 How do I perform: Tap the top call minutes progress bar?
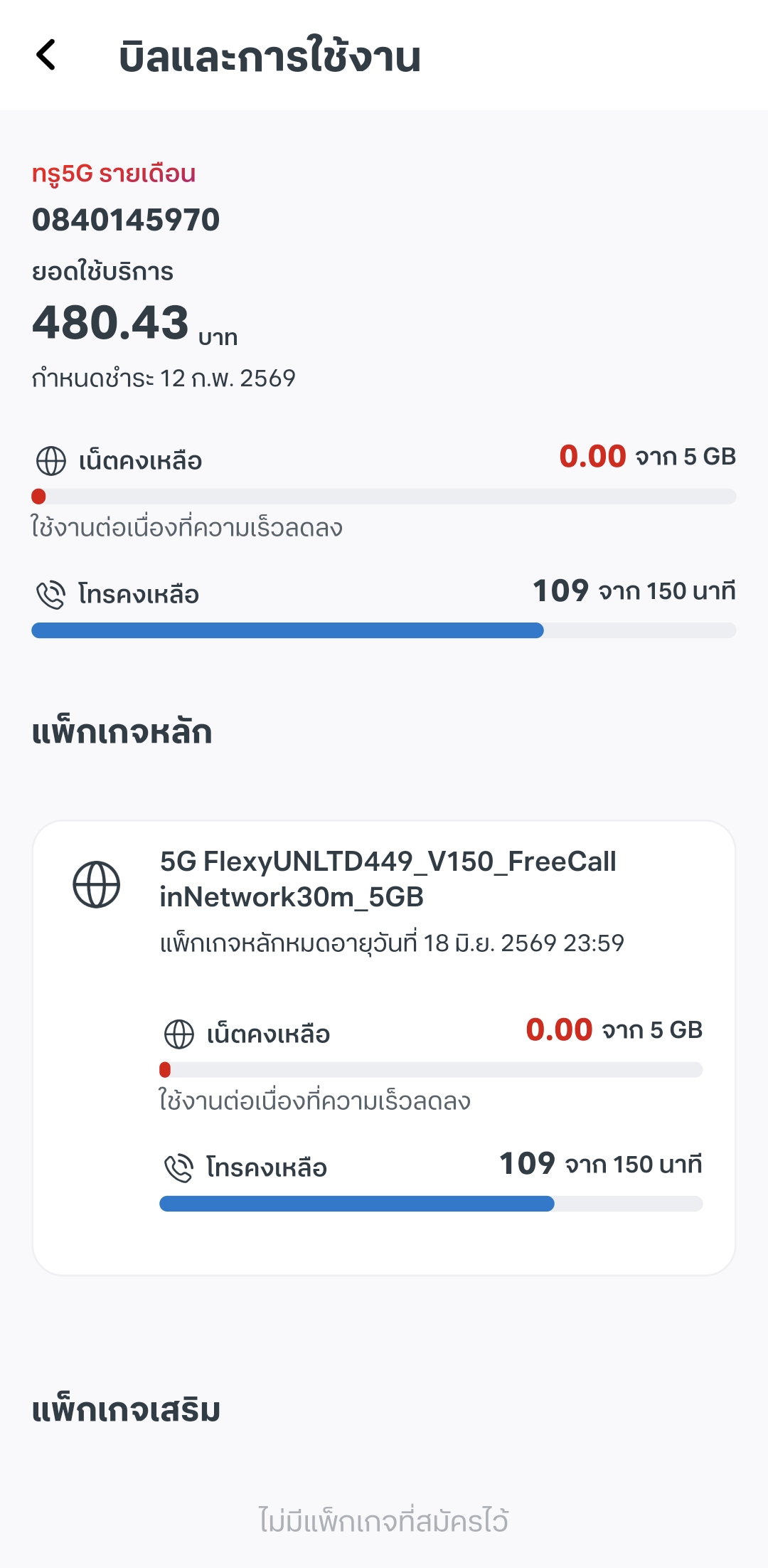pyautogui.click(x=384, y=630)
